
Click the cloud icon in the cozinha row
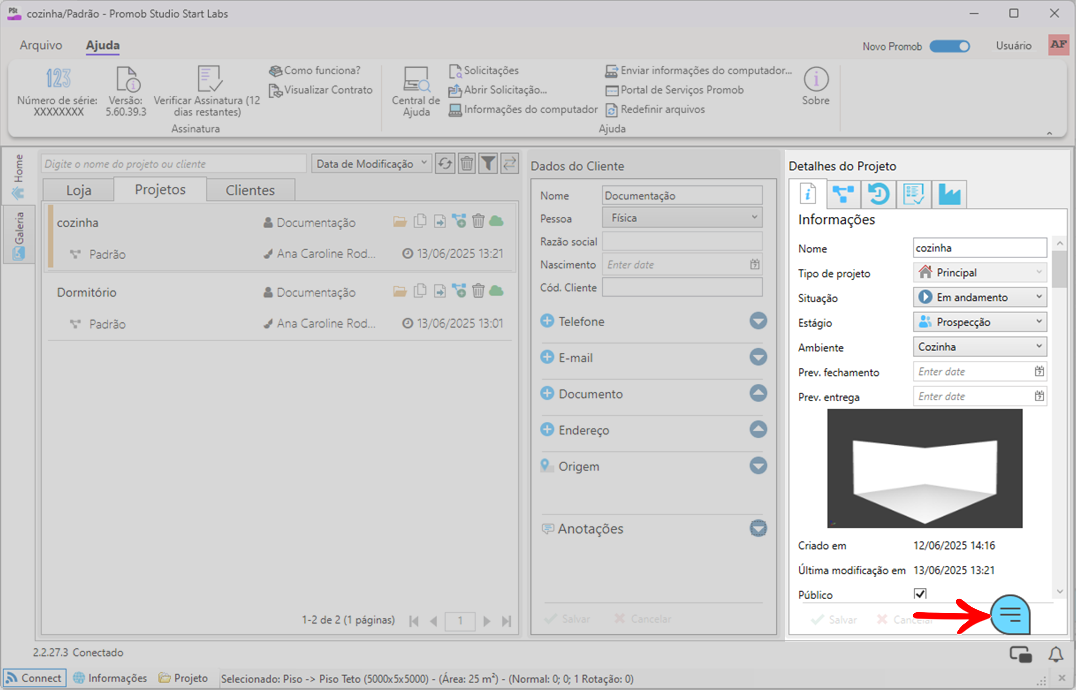coord(496,222)
